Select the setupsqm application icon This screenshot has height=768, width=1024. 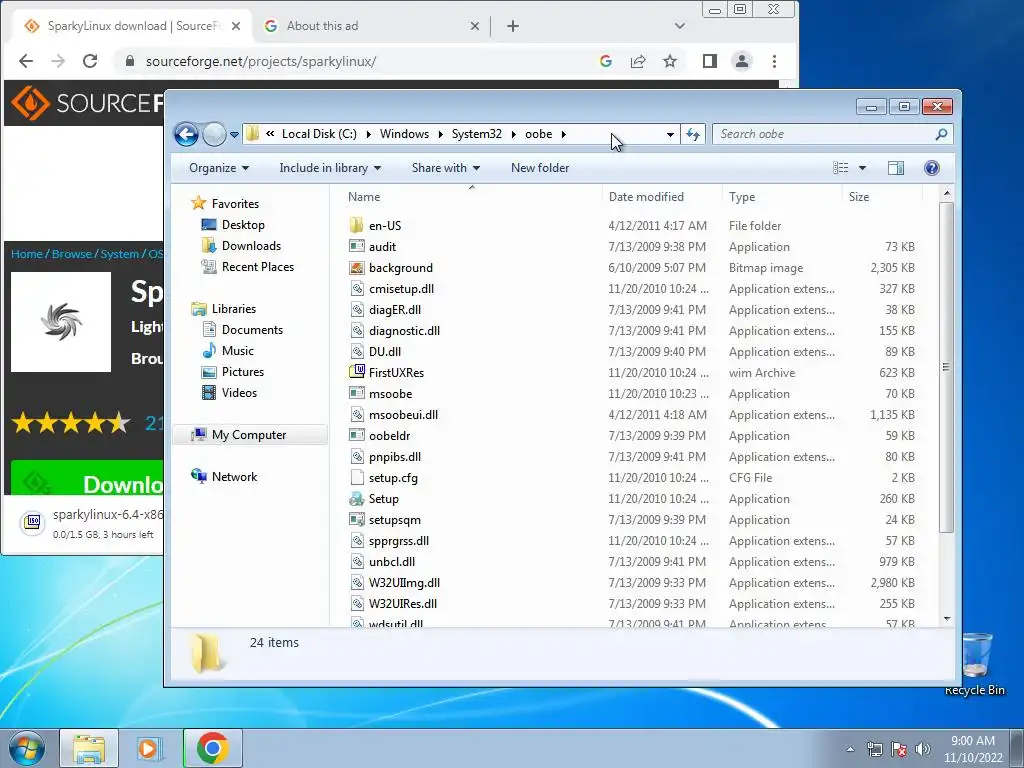pyautogui.click(x=357, y=519)
